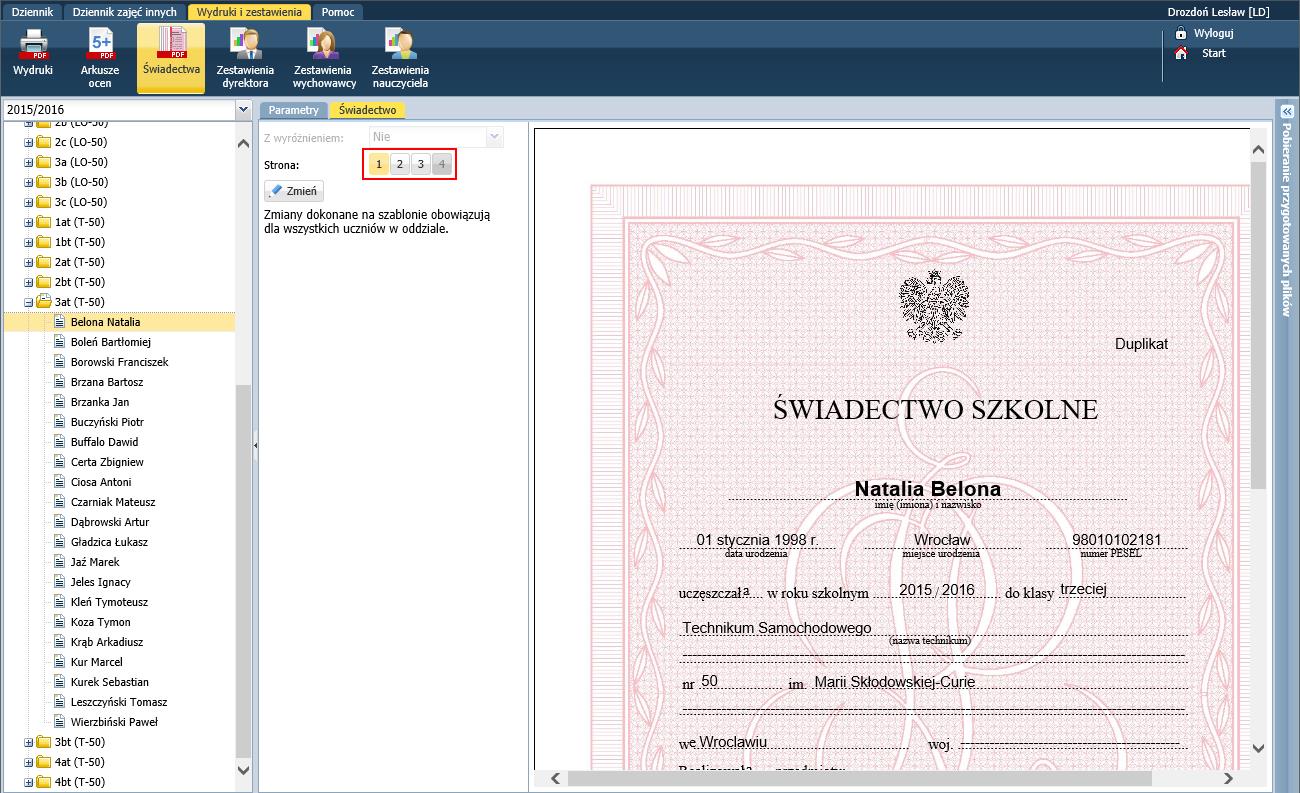
Task: Expand the 3b (LO-50) class node
Action: 29,182
